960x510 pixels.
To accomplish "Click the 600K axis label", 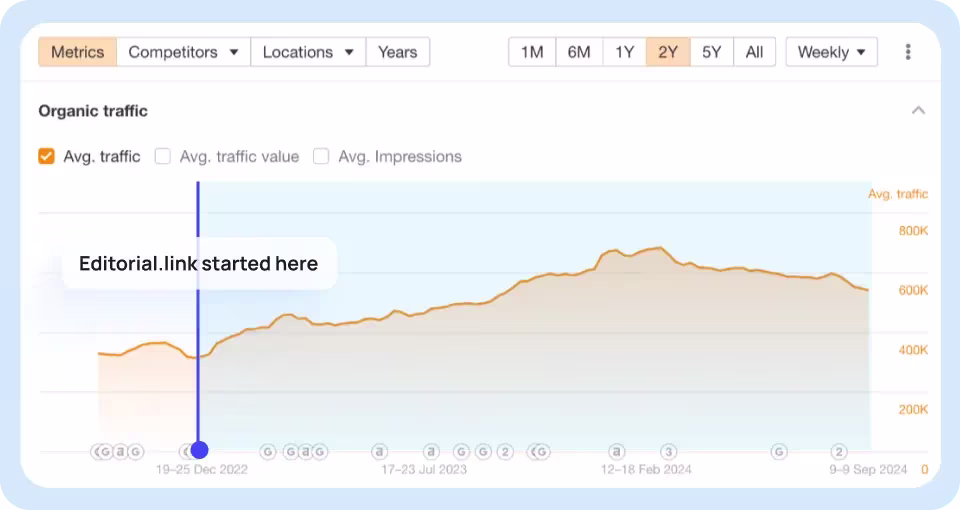I will coord(913,290).
